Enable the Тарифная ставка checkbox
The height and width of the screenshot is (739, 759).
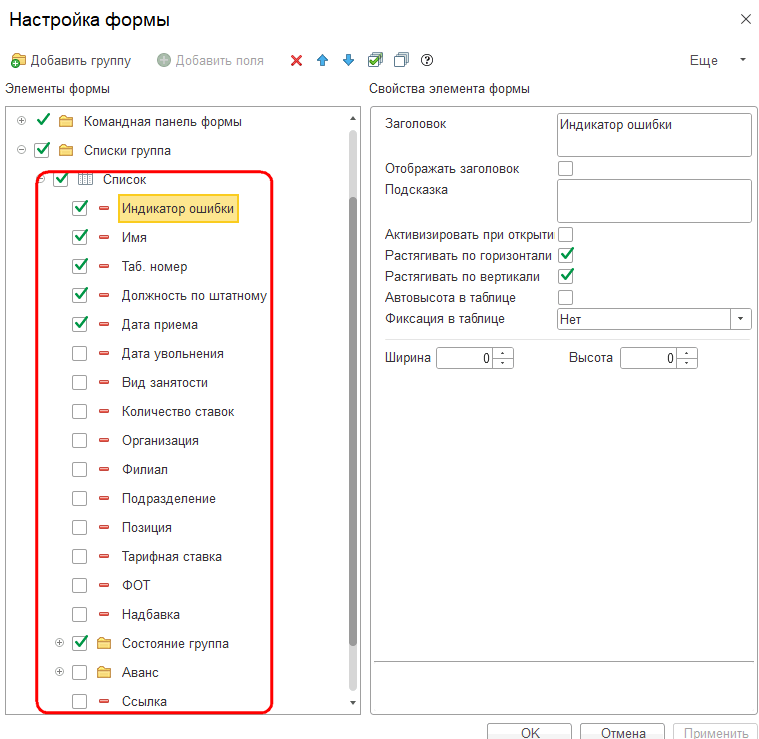pyautogui.click(x=79, y=557)
